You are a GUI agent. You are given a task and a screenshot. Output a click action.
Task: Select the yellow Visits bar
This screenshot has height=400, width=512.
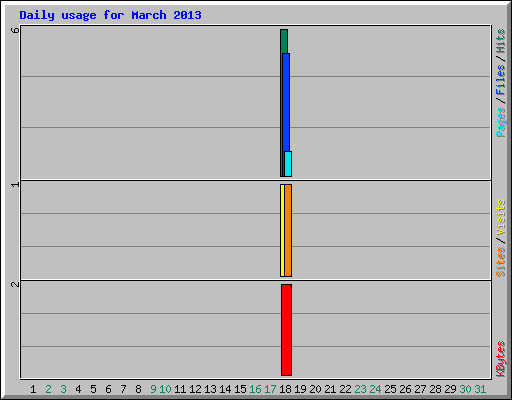tap(282, 230)
